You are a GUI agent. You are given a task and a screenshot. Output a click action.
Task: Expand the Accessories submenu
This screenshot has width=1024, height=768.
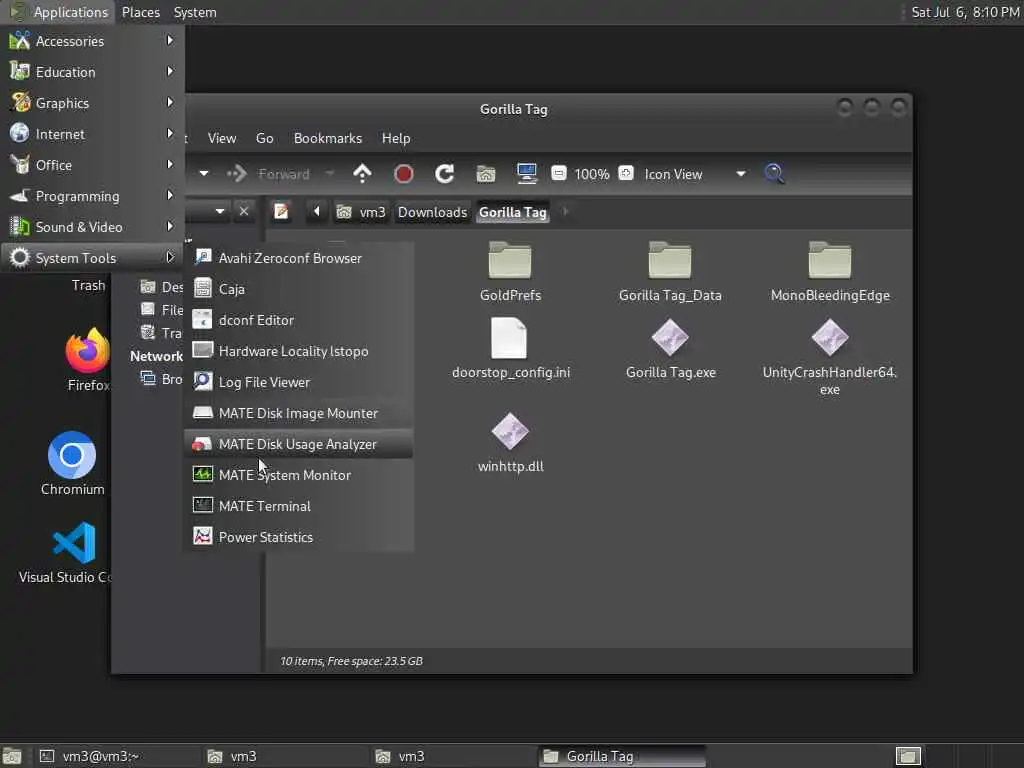(92, 41)
